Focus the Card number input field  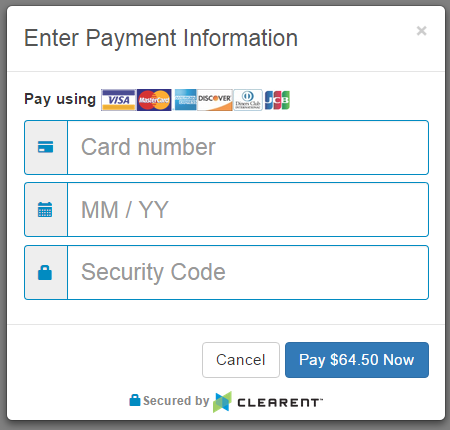[248, 147]
